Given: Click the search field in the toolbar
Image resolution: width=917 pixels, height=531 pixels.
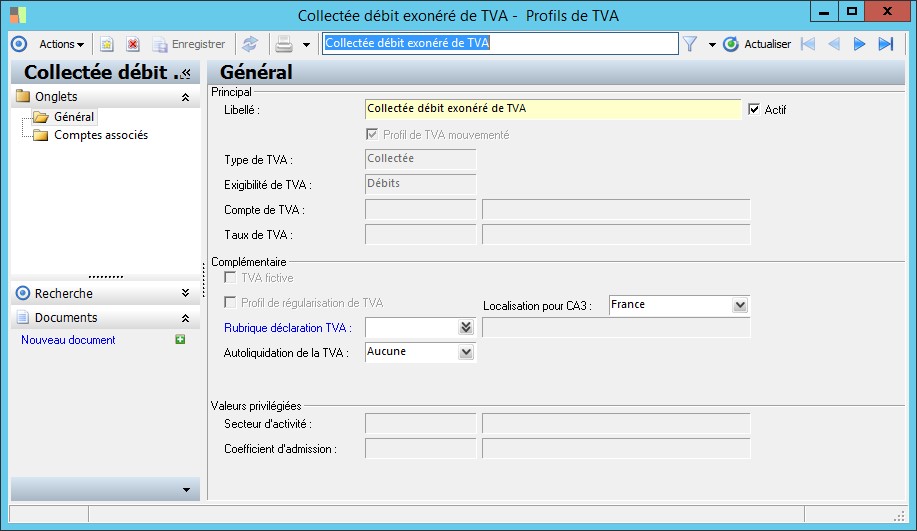Looking at the screenshot, I should coord(500,43).
